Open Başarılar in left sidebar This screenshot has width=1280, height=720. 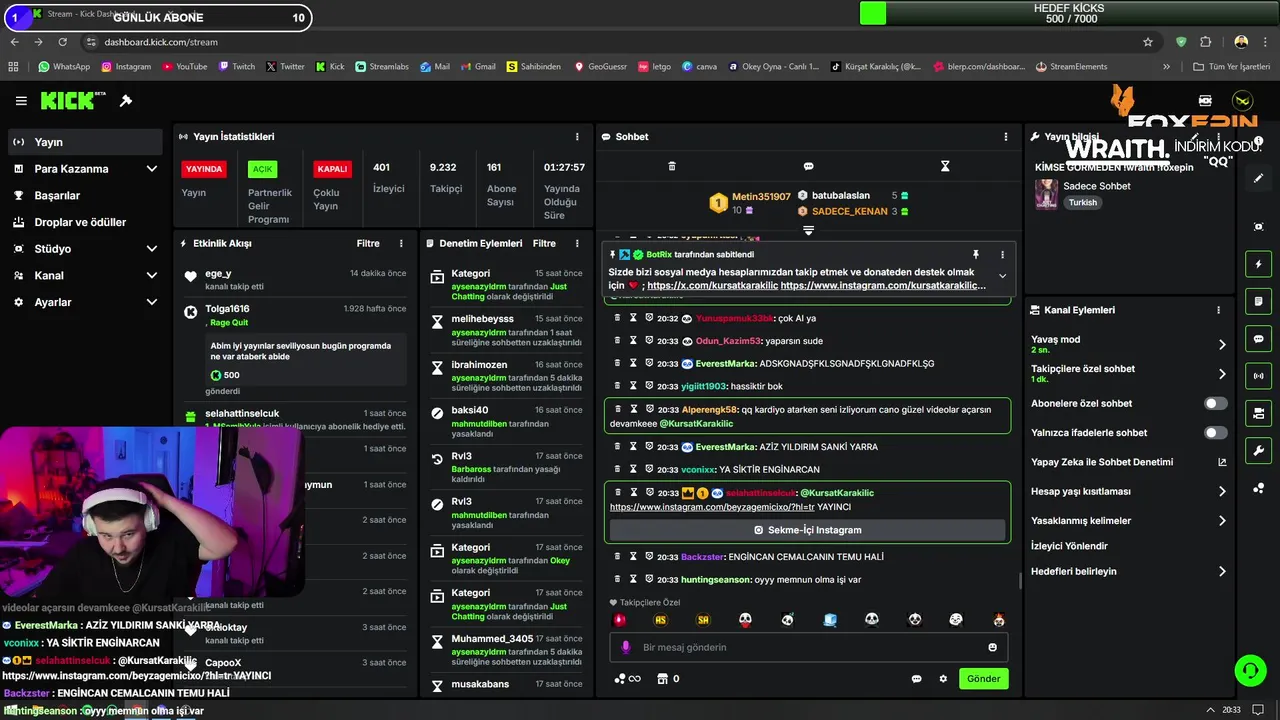(x=85, y=196)
